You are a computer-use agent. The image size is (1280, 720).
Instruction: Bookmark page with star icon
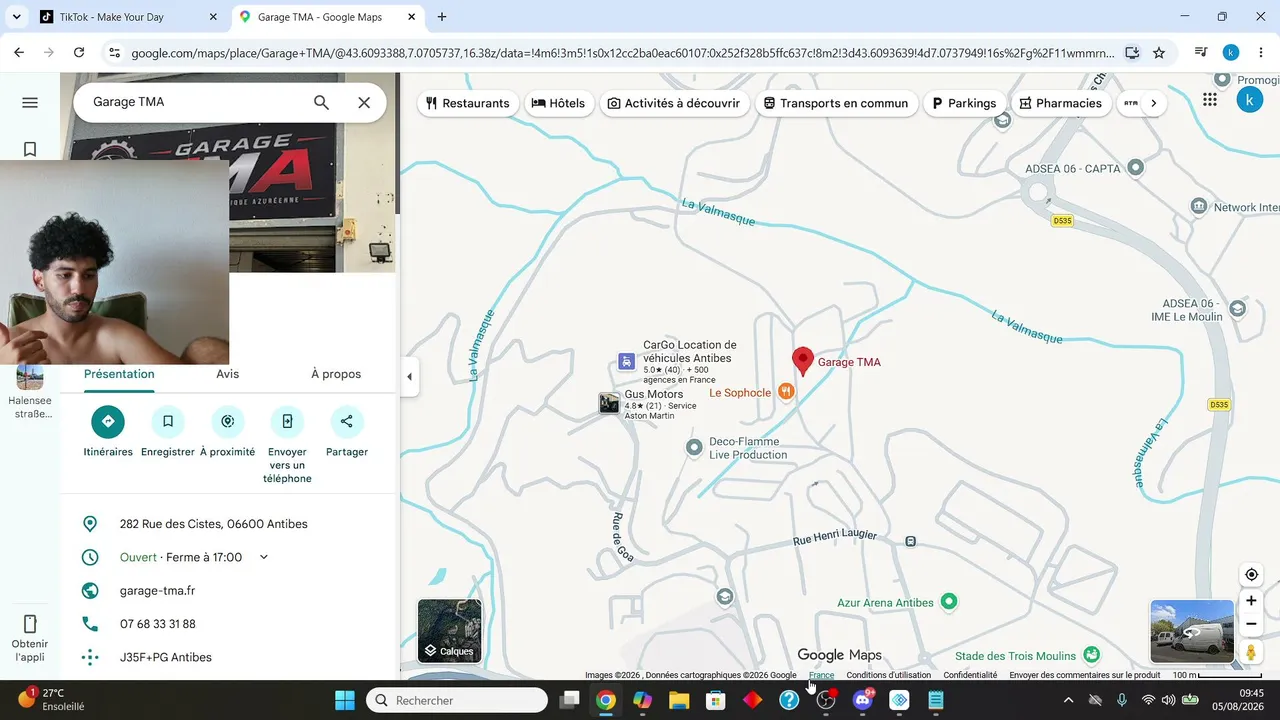(1159, 53)
